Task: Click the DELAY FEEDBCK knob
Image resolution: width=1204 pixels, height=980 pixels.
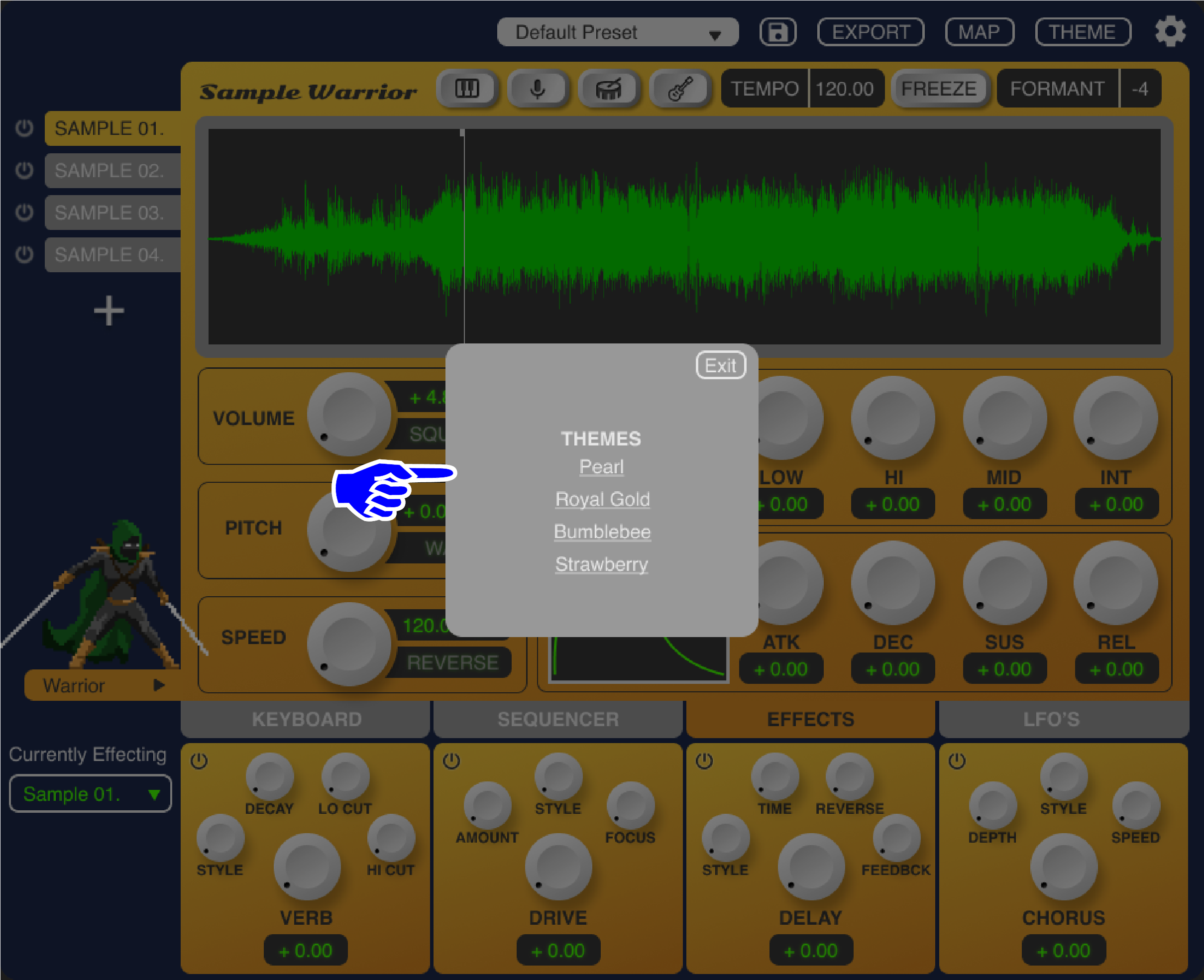Action: click(896, 838)
